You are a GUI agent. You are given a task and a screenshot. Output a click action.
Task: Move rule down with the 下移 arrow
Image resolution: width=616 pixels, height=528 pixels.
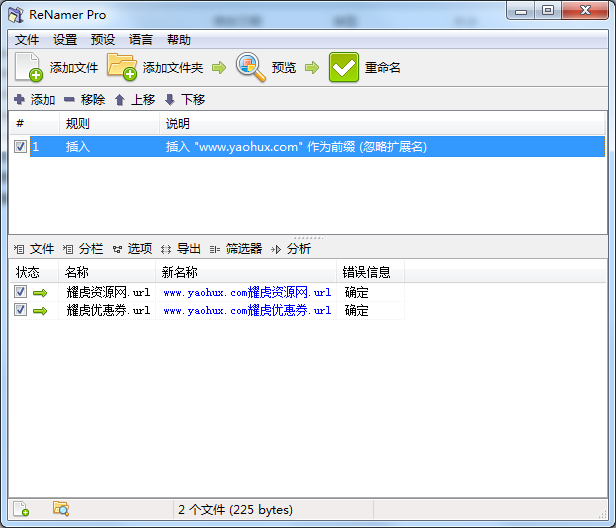(x=169, y=100)
